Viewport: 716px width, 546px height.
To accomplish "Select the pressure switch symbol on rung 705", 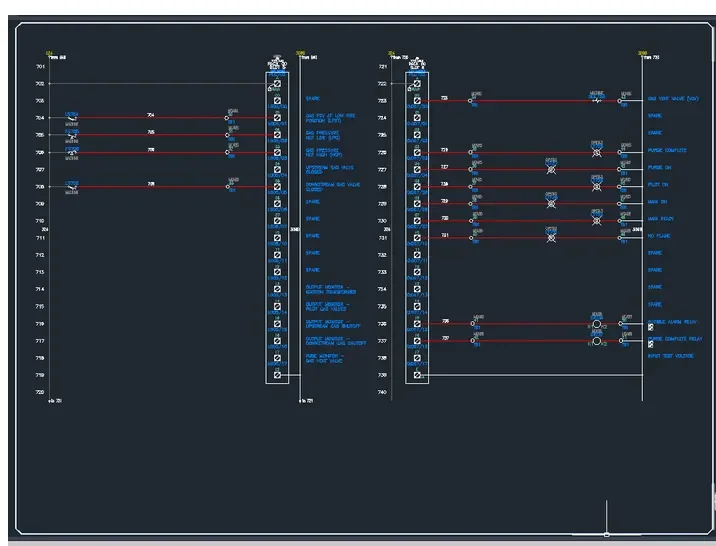I will coord(72,135).
